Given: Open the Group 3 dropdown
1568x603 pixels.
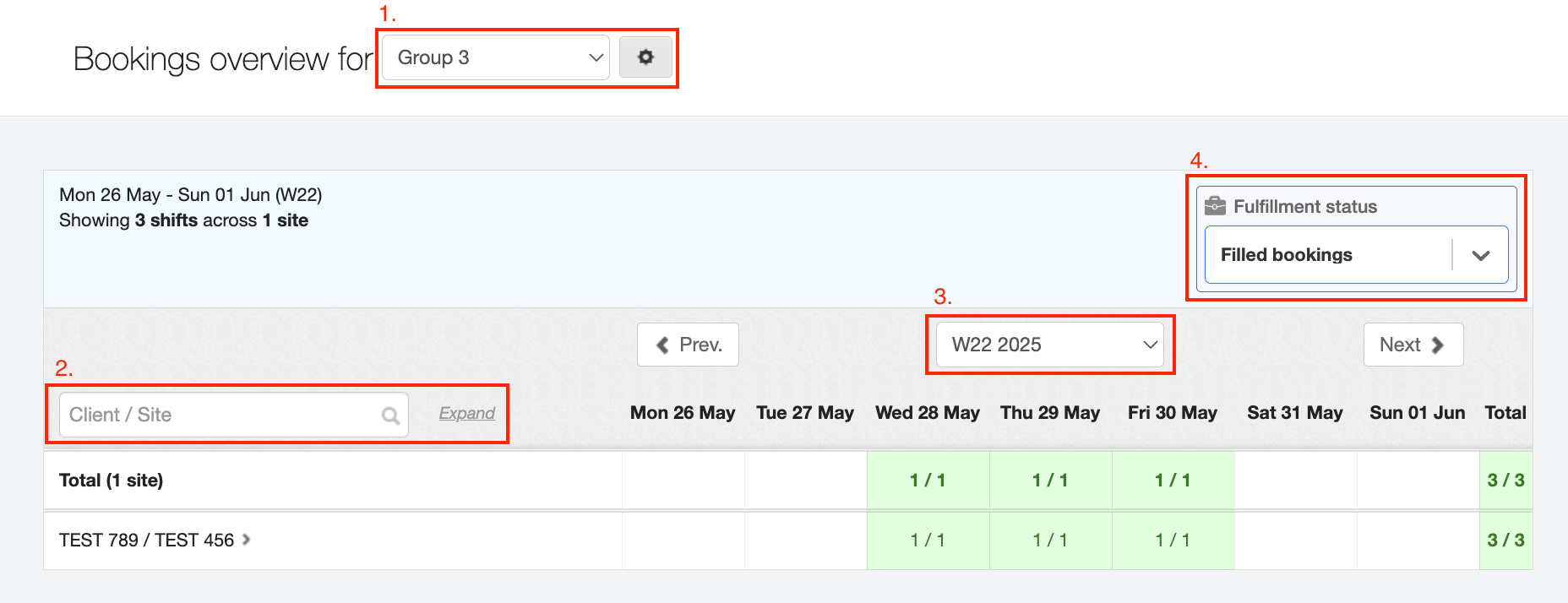Looking at the screenshot, I should coord(496,57).
